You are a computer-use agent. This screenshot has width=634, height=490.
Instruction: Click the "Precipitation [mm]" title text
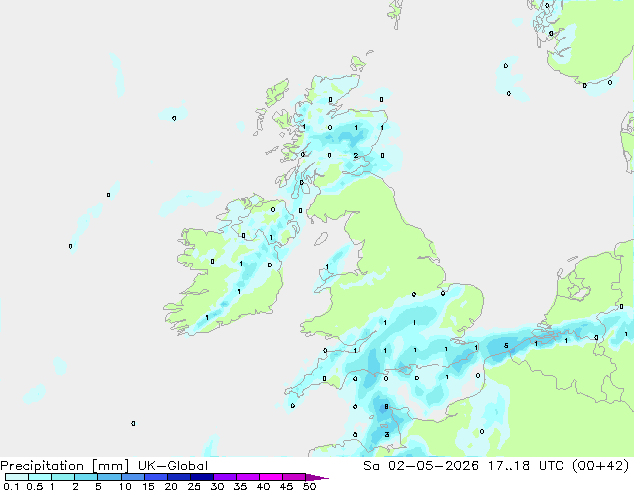pyautogui.click(x=64, y=466)
